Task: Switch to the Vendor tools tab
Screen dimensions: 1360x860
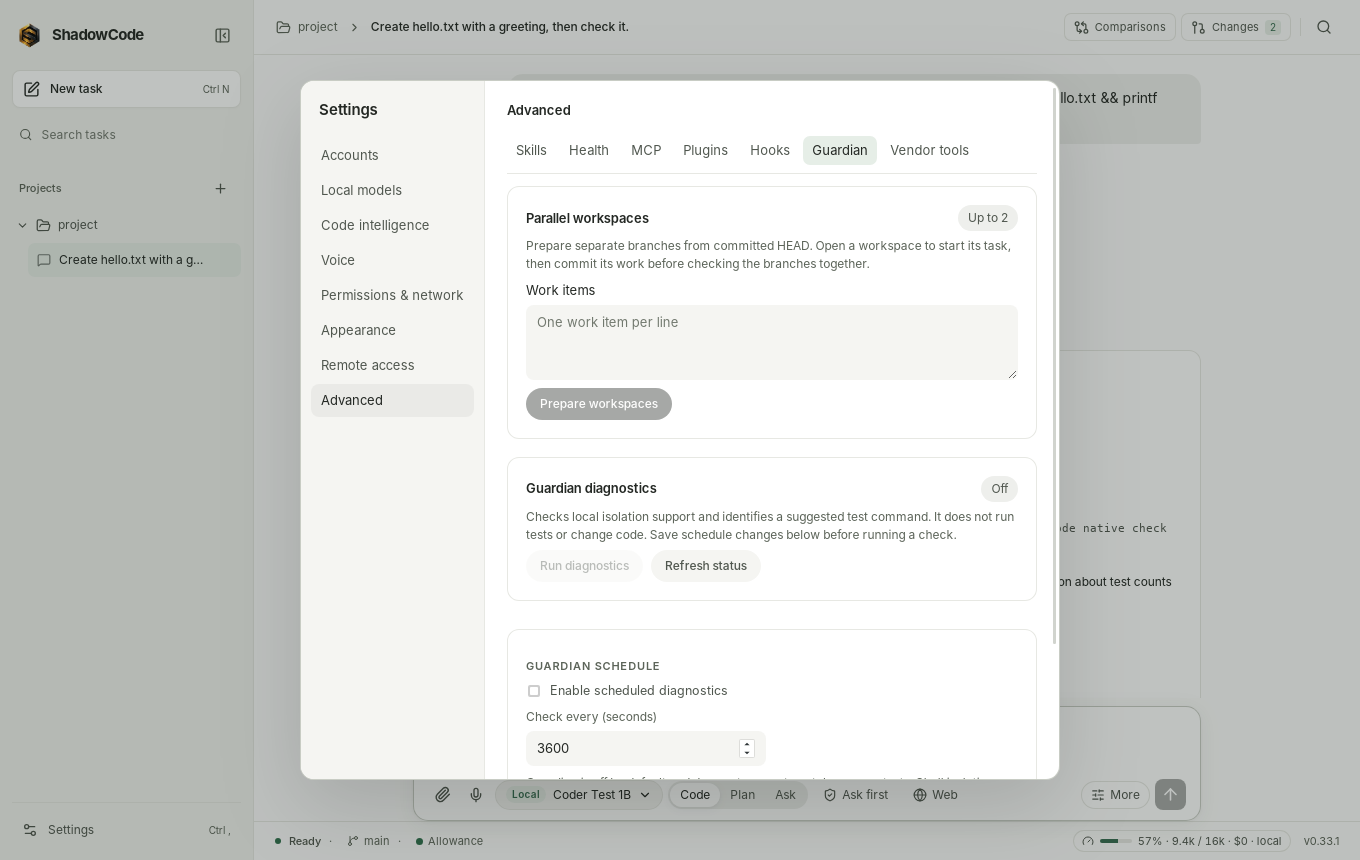Action: [x=929, y=150]
